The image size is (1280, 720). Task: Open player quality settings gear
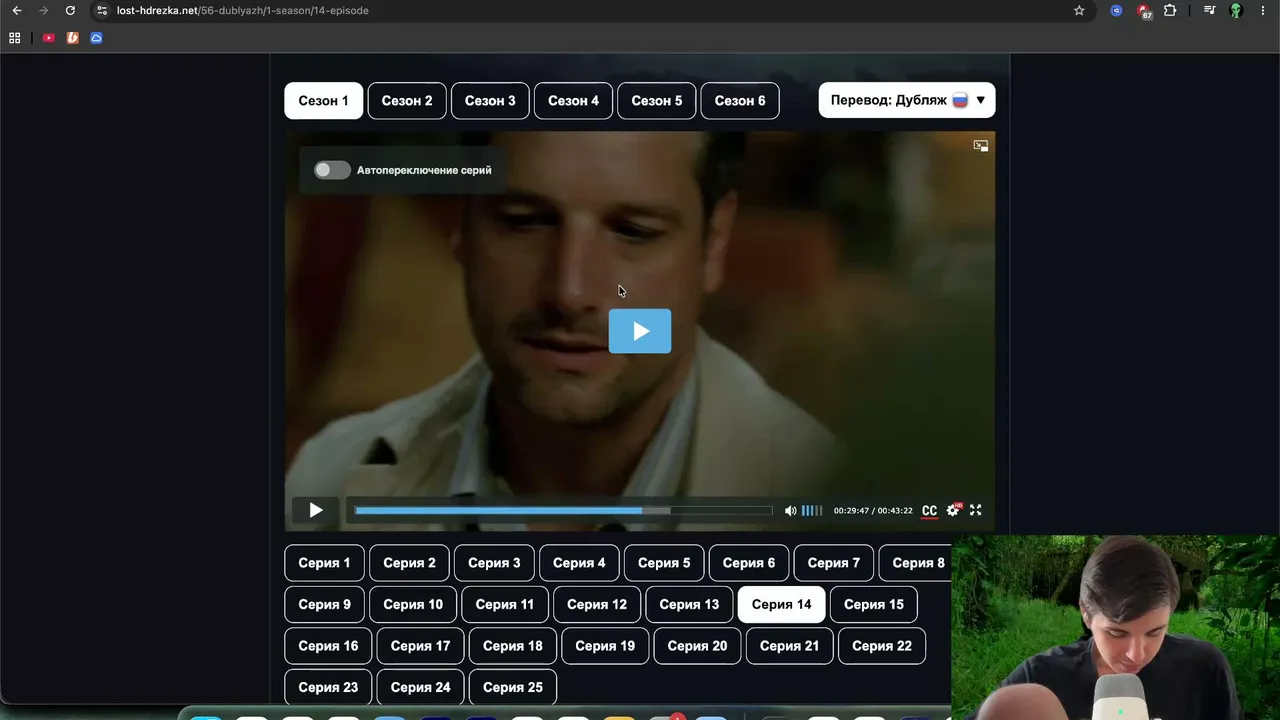(x=953, y=510)
